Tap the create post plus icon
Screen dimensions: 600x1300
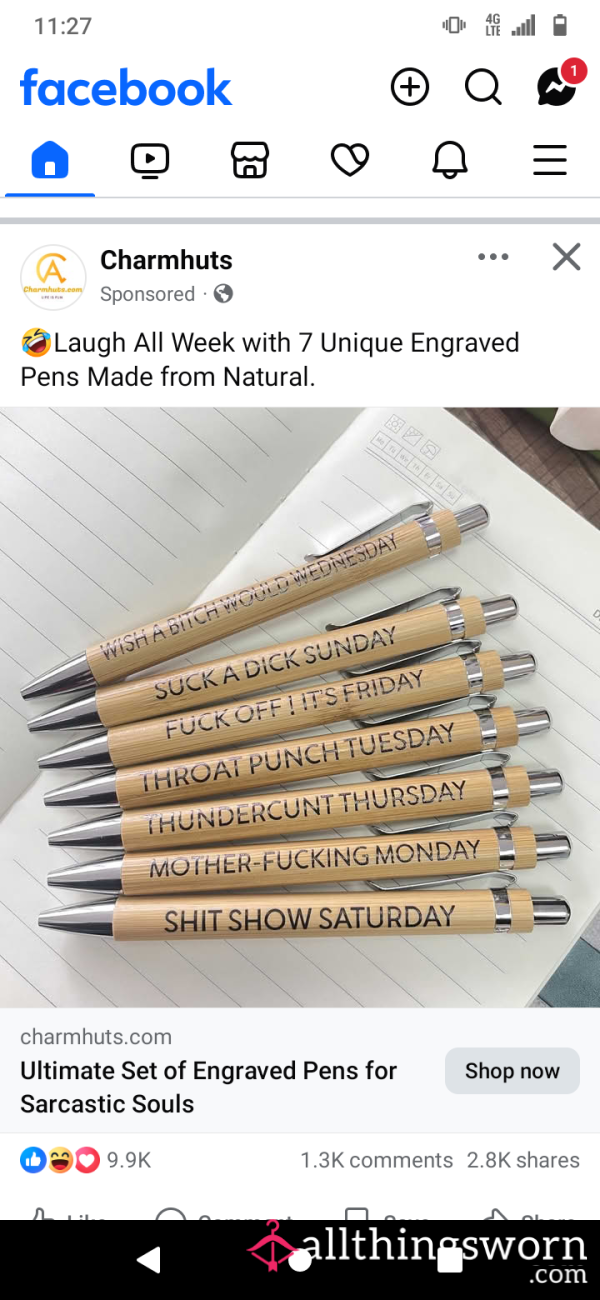410,88
